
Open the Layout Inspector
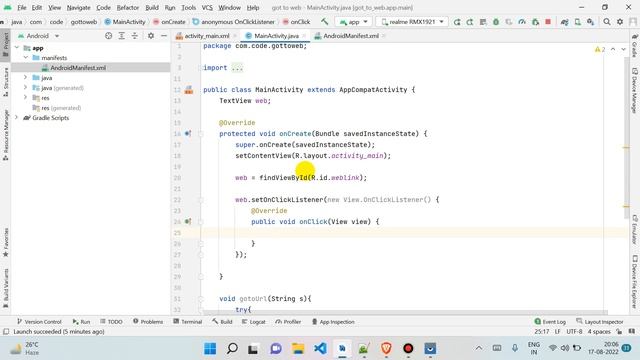coord(600,322)
